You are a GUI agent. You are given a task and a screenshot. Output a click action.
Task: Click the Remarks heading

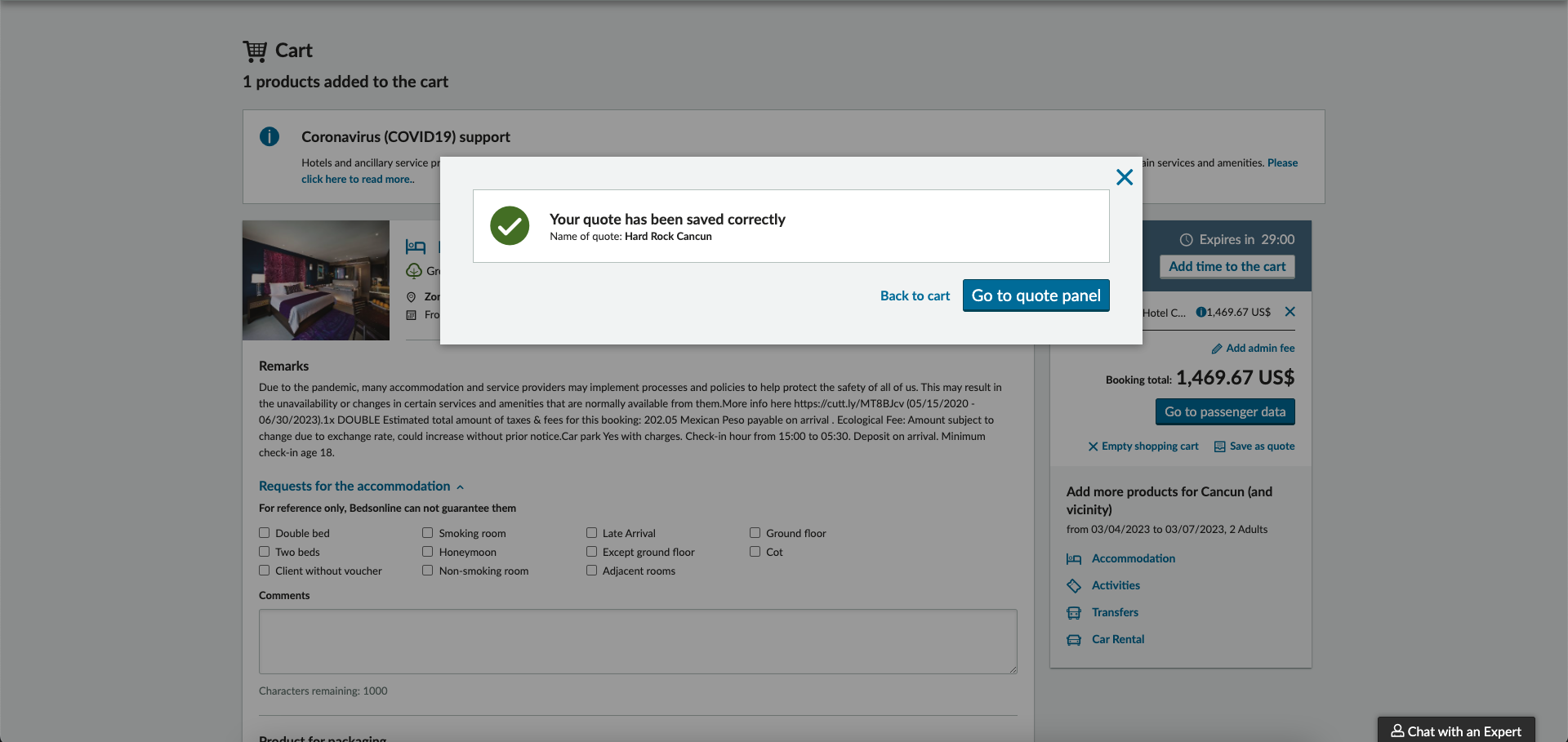coord(283,366)
